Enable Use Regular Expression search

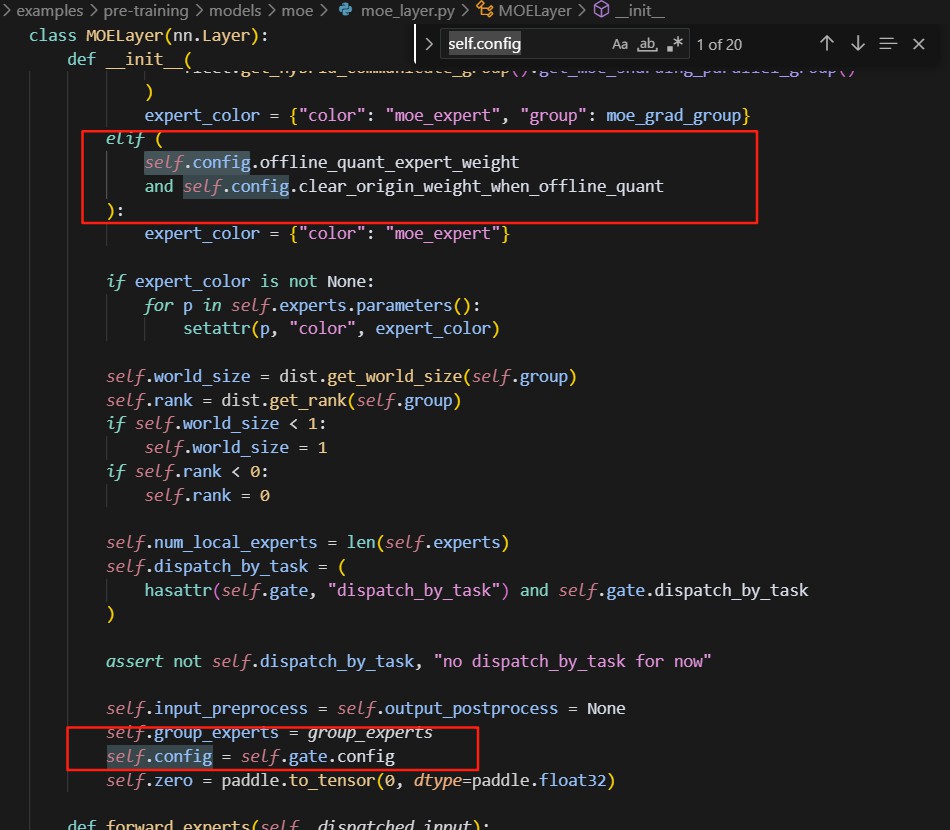click(675, 44)
